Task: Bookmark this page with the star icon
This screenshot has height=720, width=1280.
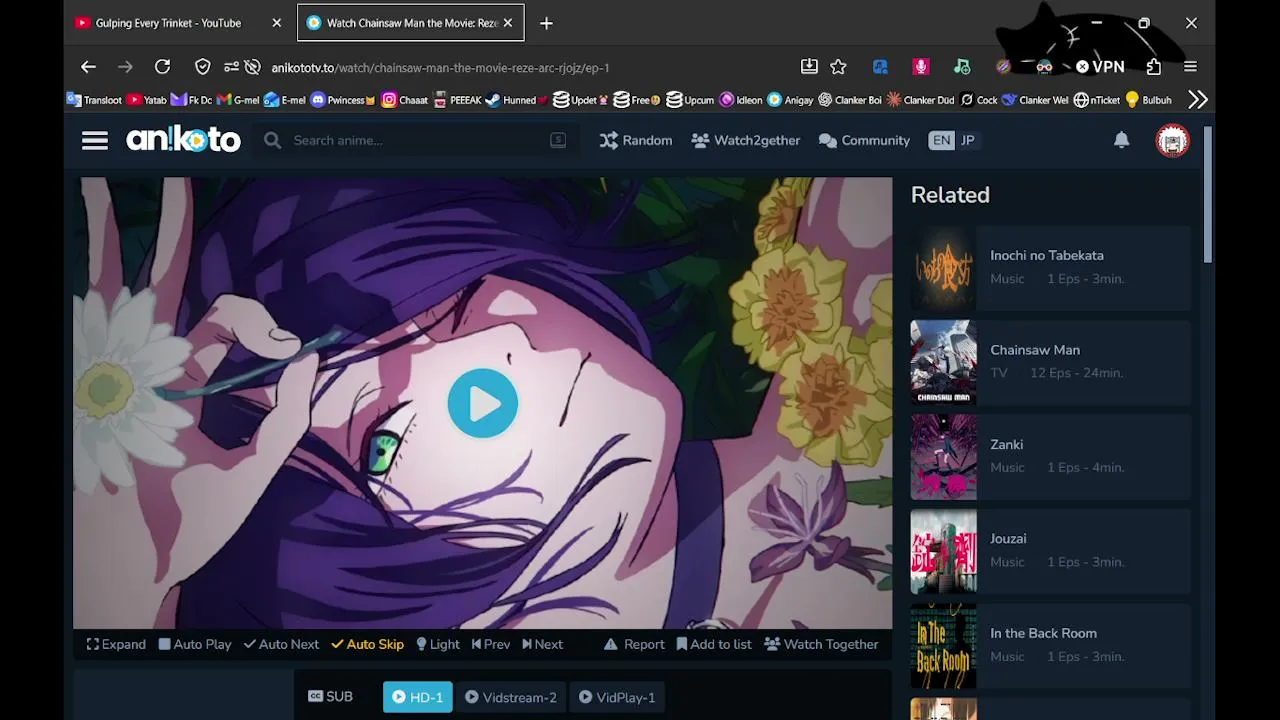Action: [838, 67]
